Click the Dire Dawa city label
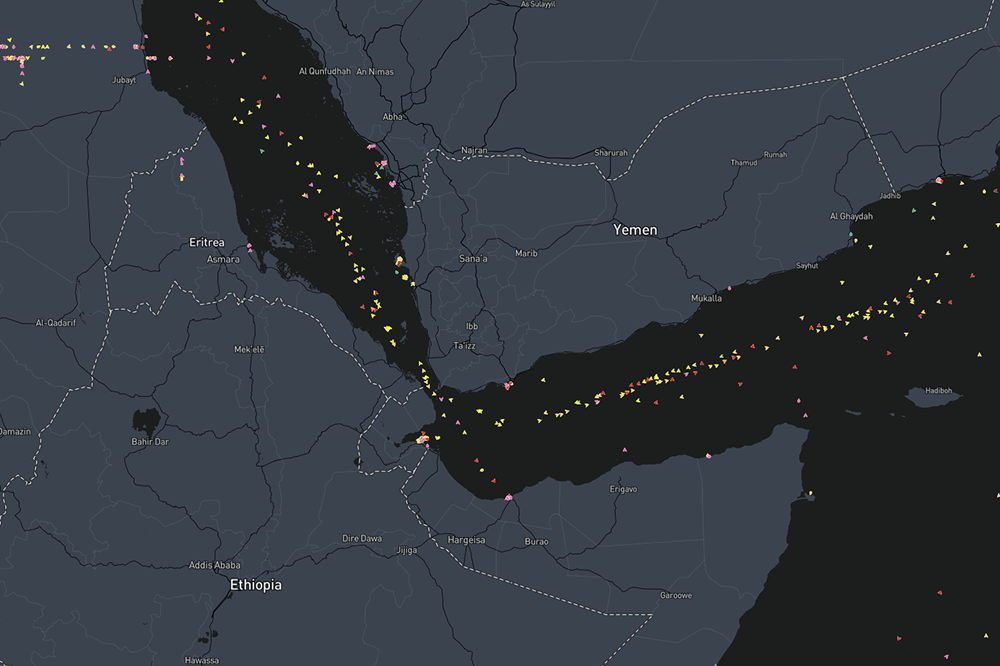 [x=362, y=538]
